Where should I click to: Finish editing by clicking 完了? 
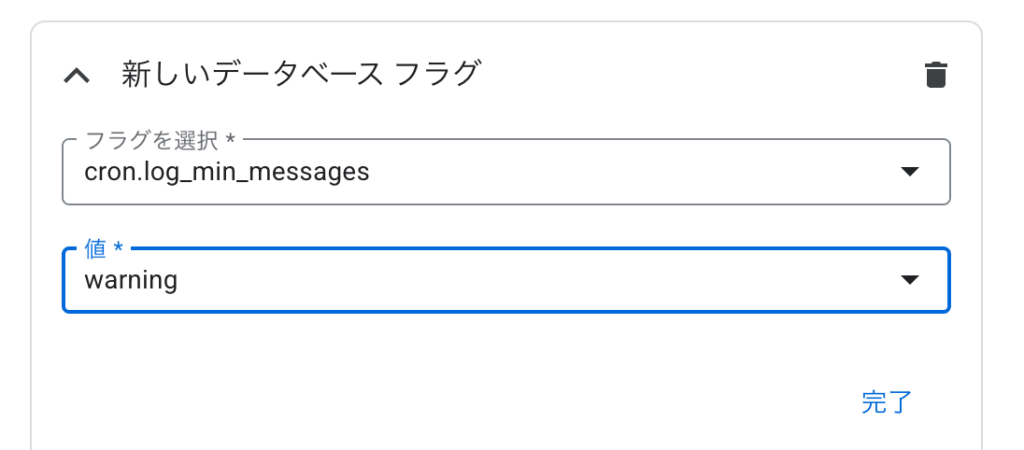[x=886, y=402]
